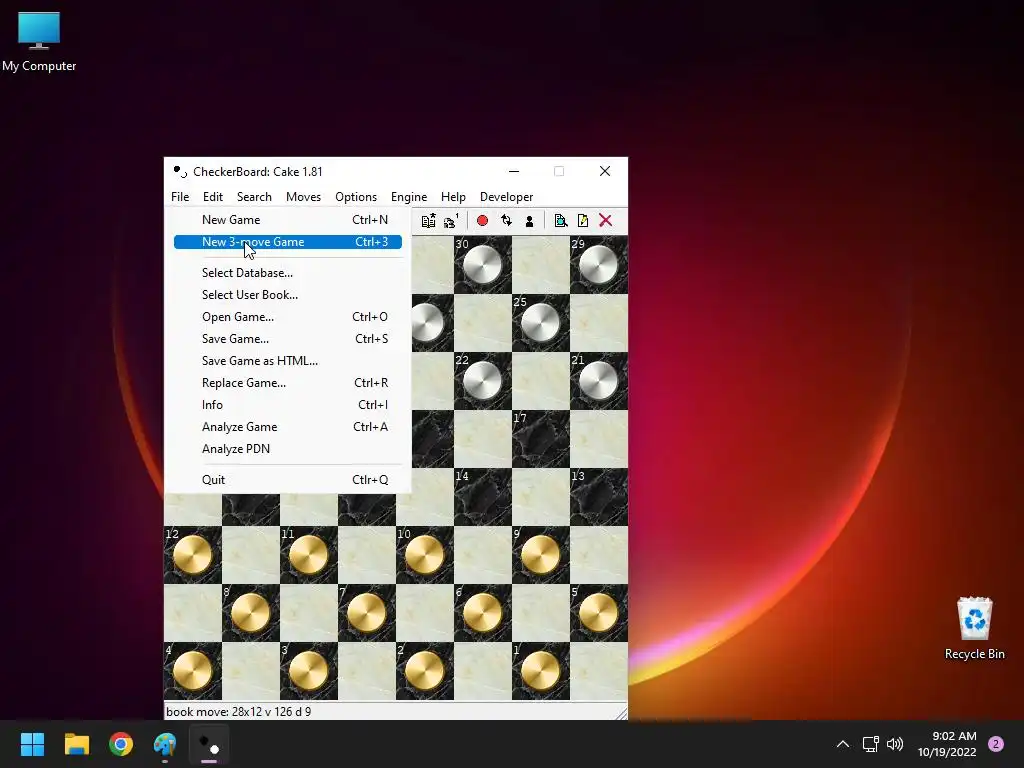Click the white checker on square 22

click(x=483, y=381)
